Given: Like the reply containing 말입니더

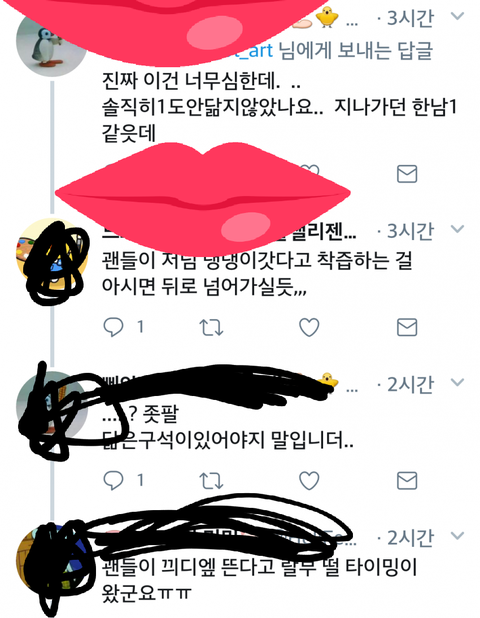Looking at the screenshot, I should pyautogui.click(x=309, y=480).
